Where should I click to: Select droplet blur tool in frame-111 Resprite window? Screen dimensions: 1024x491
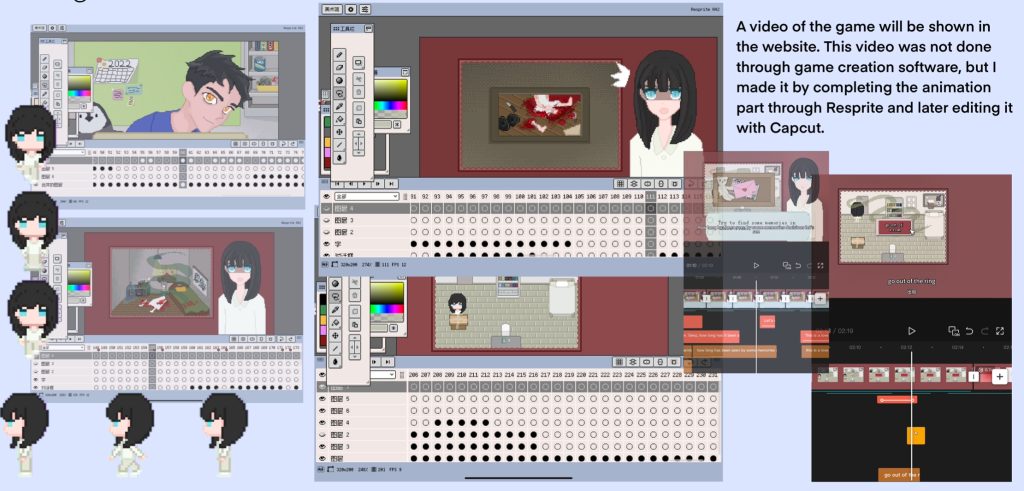pyautogui.click(x=340, y=158)
